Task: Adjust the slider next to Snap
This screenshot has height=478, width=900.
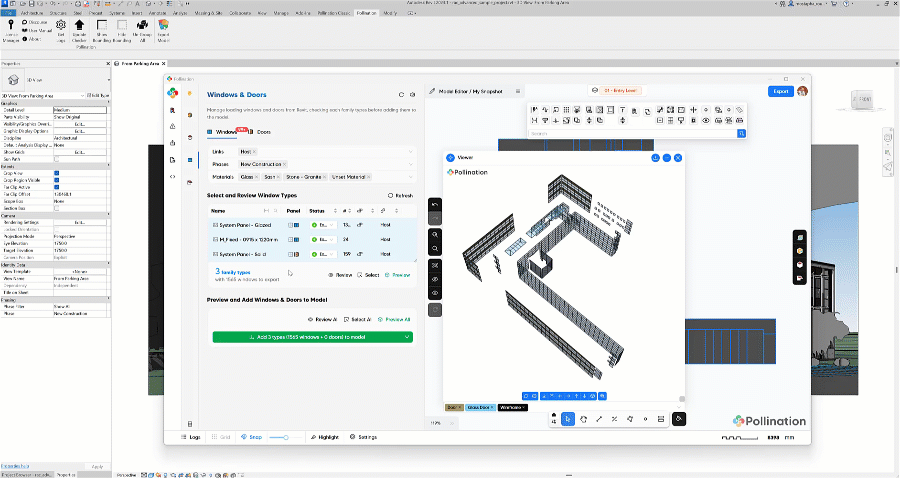Action: [x=285, y=437]
